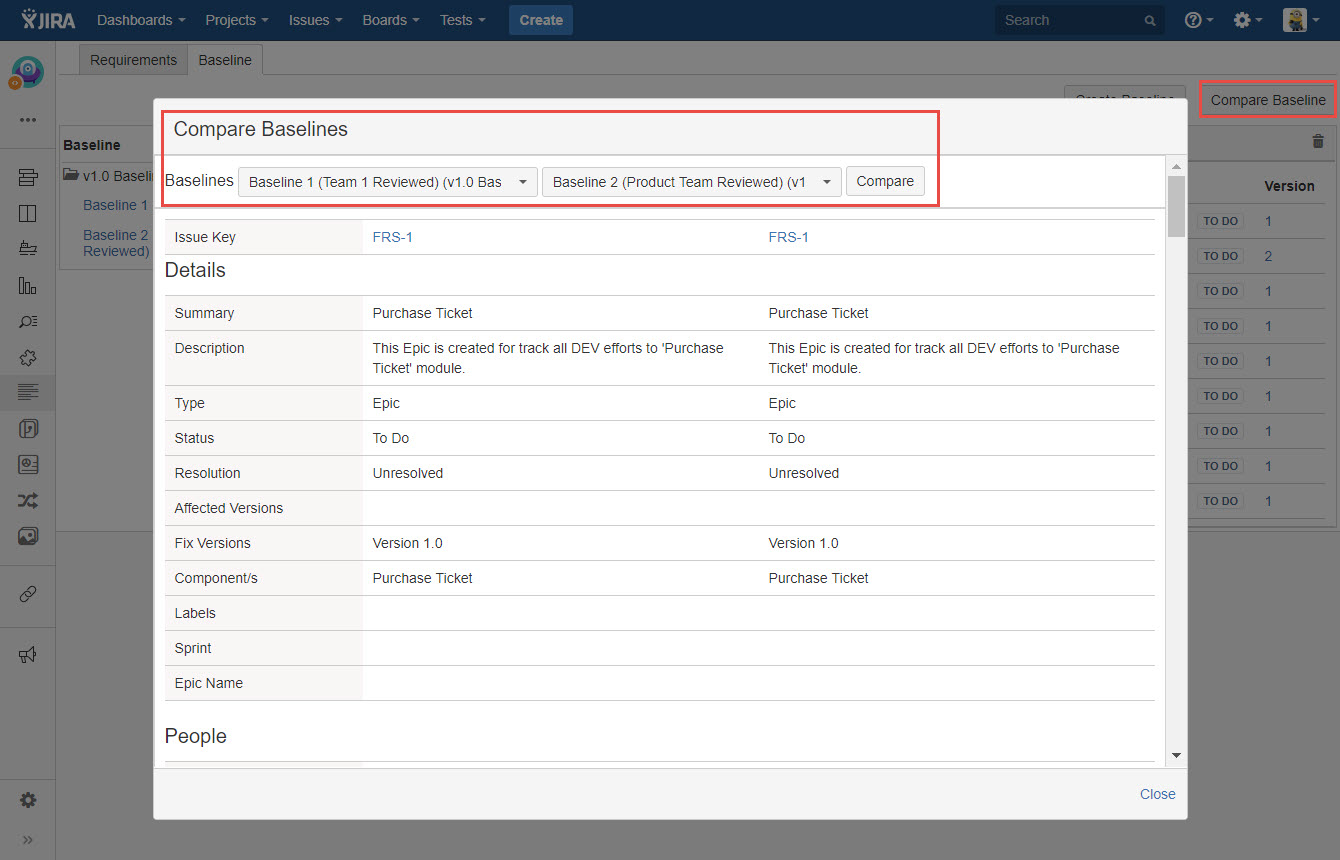The height and width of the screenshot is (860, 1340).
Task: Click the dialog scrollbar down arrow
Action: pyautogui.click(x=1176, y=756)
